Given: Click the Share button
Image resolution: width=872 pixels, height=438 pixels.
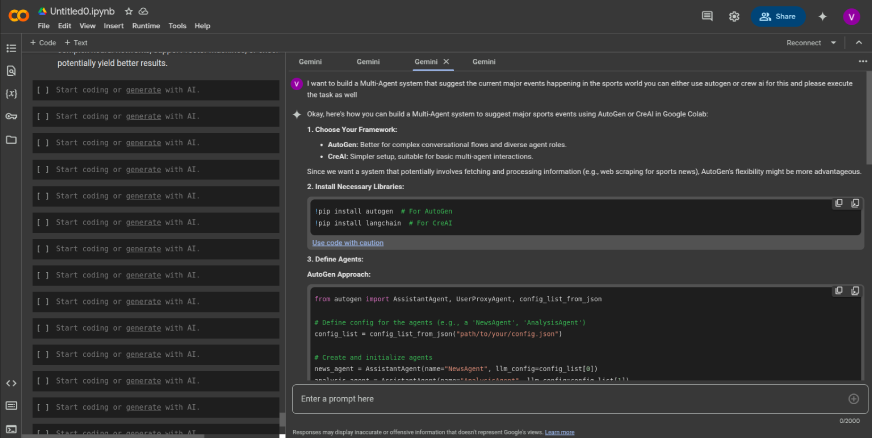Looking at the screenshot, I should click(778, 16).
